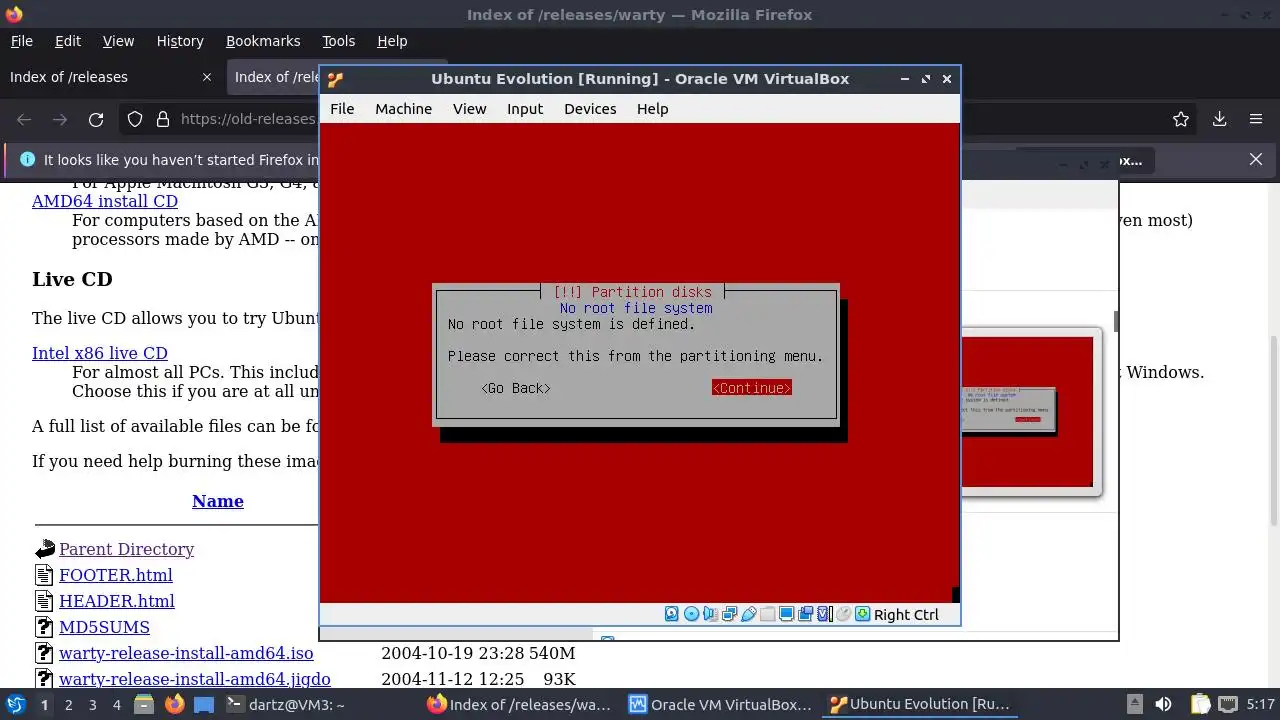The height and width of the screenshot is (720, 1280).
Task: Switch to the dartz@VM3 terminal taskbar entry
Action: click(285, 704)
